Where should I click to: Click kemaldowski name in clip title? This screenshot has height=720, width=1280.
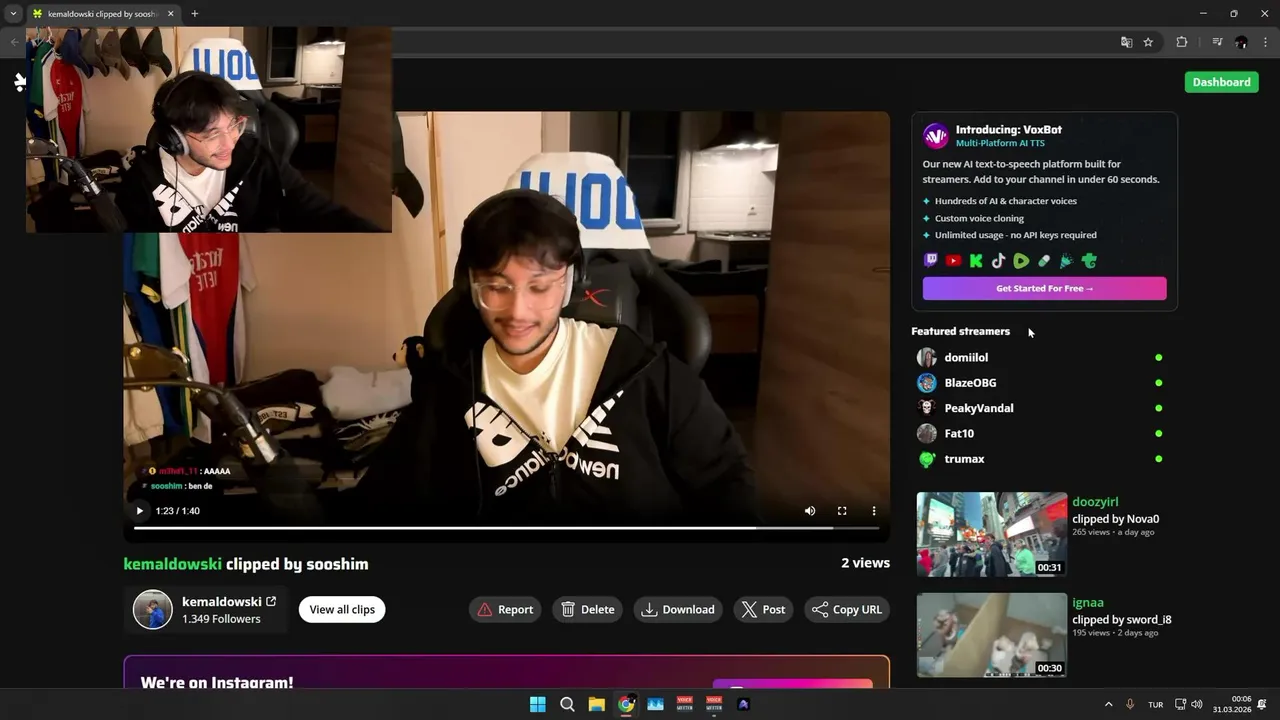[x=172, y=564]
